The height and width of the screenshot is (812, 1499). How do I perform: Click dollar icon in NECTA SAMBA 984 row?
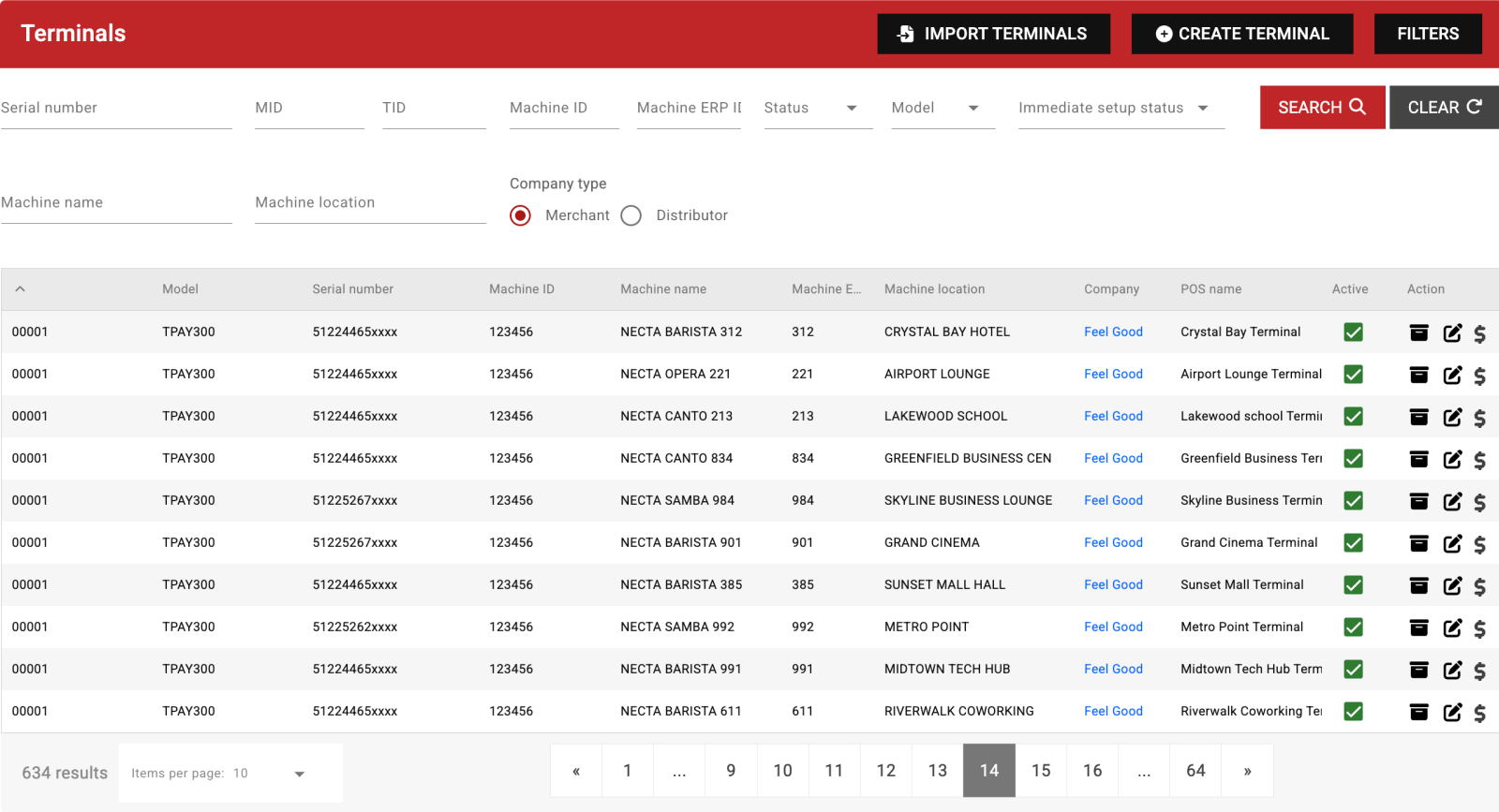[x=1479, y=502]
